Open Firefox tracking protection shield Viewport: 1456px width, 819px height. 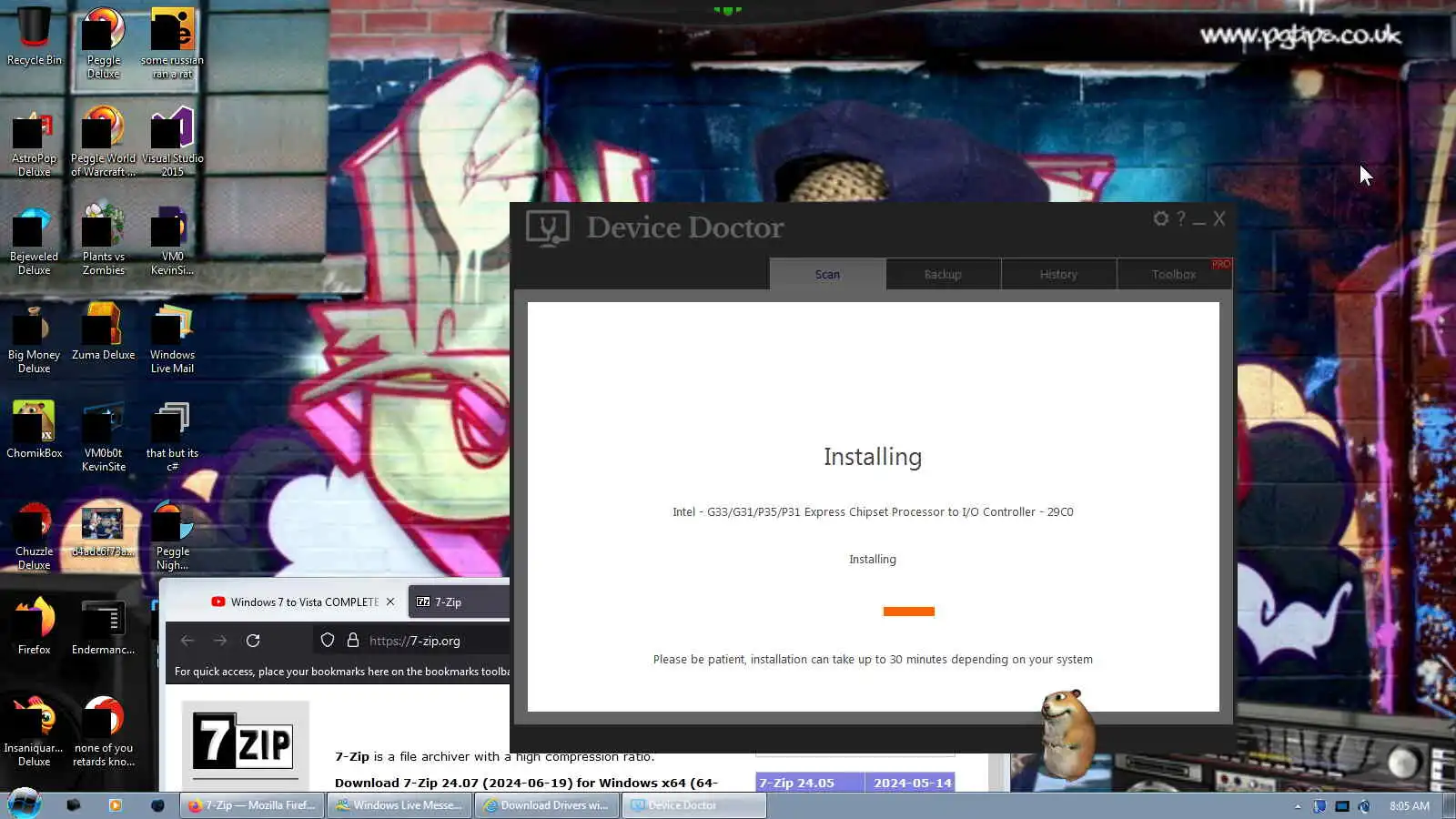[x=328, y=641]
